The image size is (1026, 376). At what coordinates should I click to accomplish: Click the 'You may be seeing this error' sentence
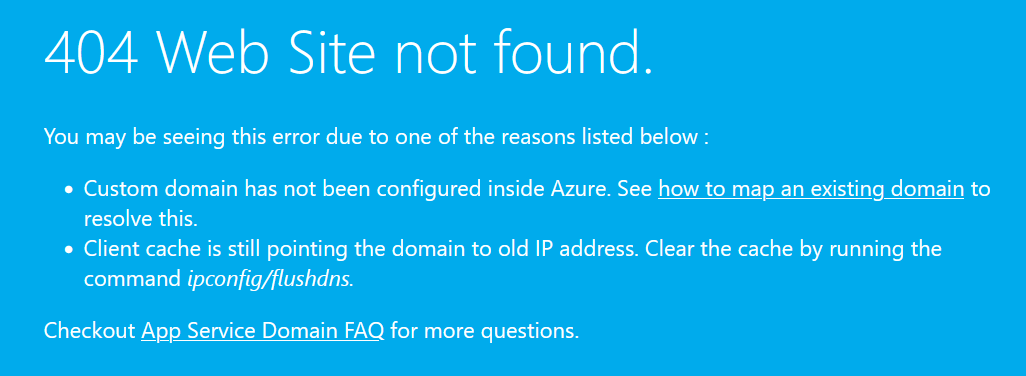(376, 137)
